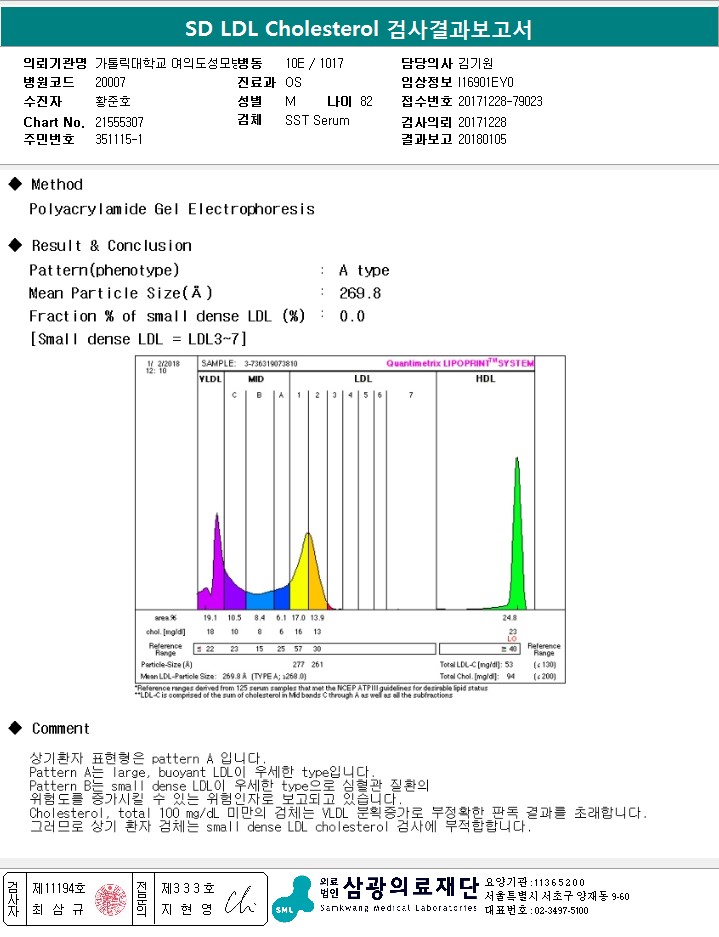Click the handwritten signature next to 지현영
The height and width of the screenshot is (937, 719).
[240, 901]
